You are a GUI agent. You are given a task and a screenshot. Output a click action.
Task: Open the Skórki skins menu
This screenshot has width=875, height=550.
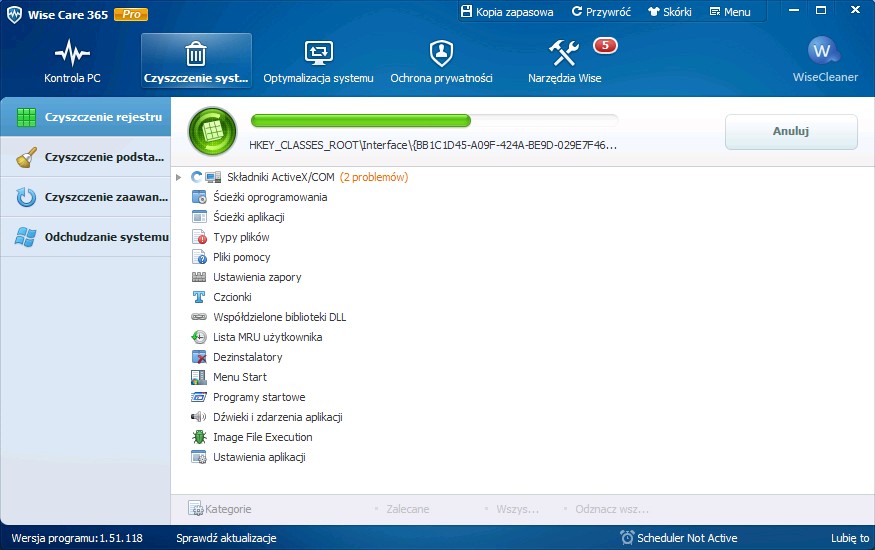670,12
